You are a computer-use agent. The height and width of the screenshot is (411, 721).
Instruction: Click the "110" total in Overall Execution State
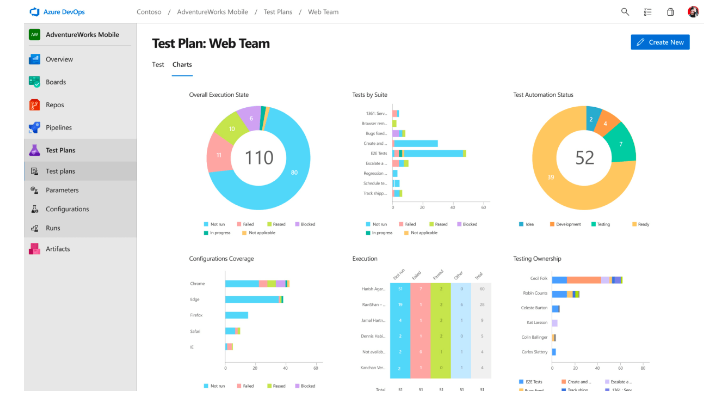pyautogui.click(x=259, y=158)
